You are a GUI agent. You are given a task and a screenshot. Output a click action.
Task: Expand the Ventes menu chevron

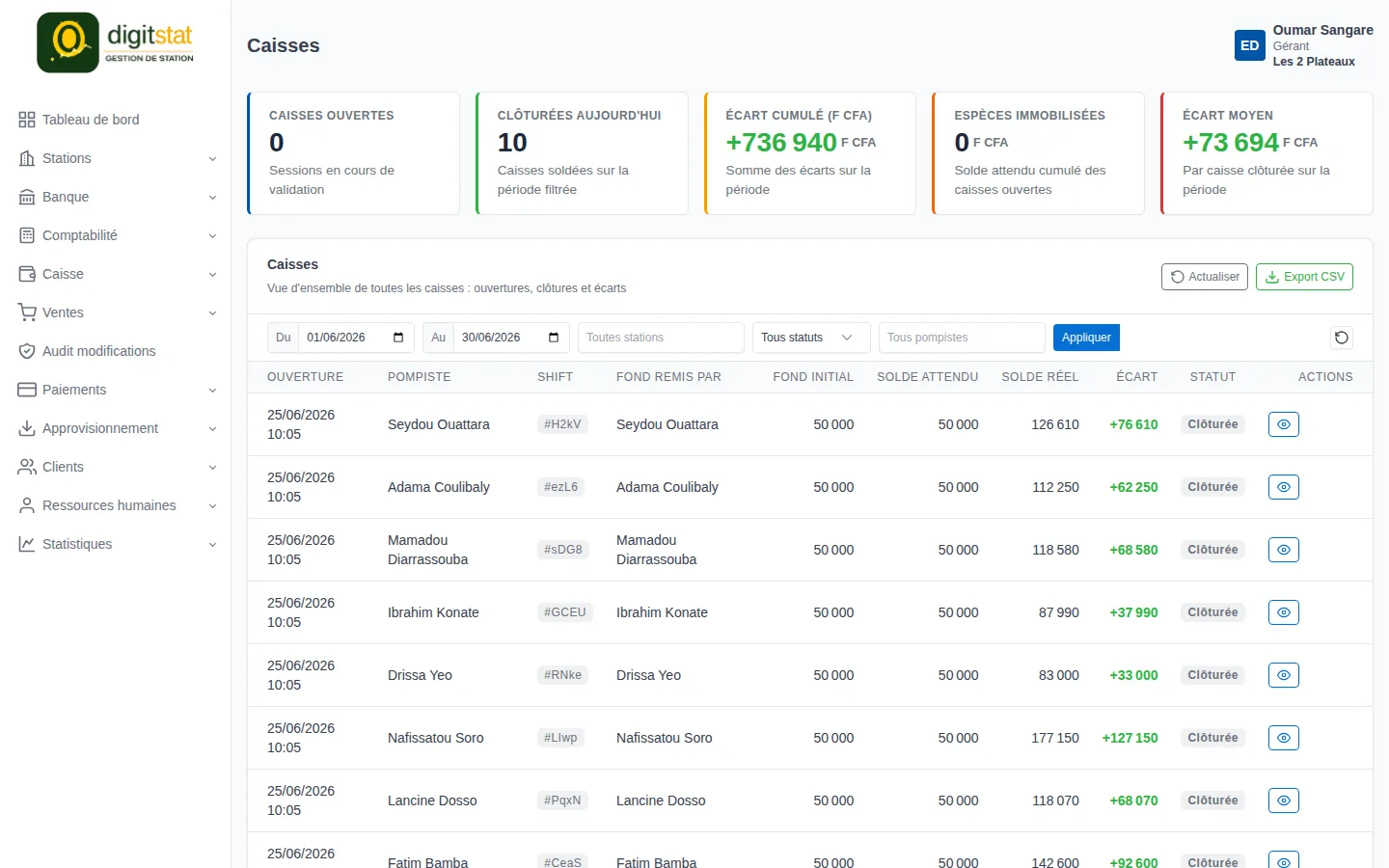pos(212,313)
